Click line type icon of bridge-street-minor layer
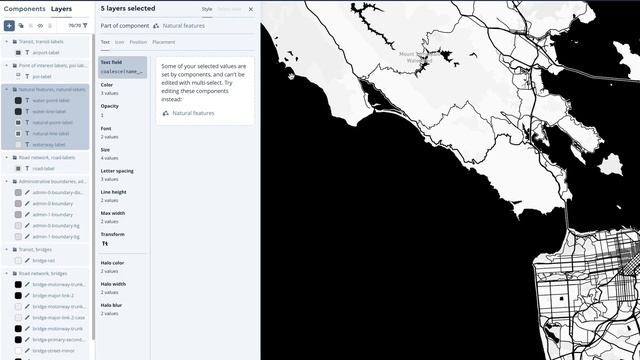 27,351
